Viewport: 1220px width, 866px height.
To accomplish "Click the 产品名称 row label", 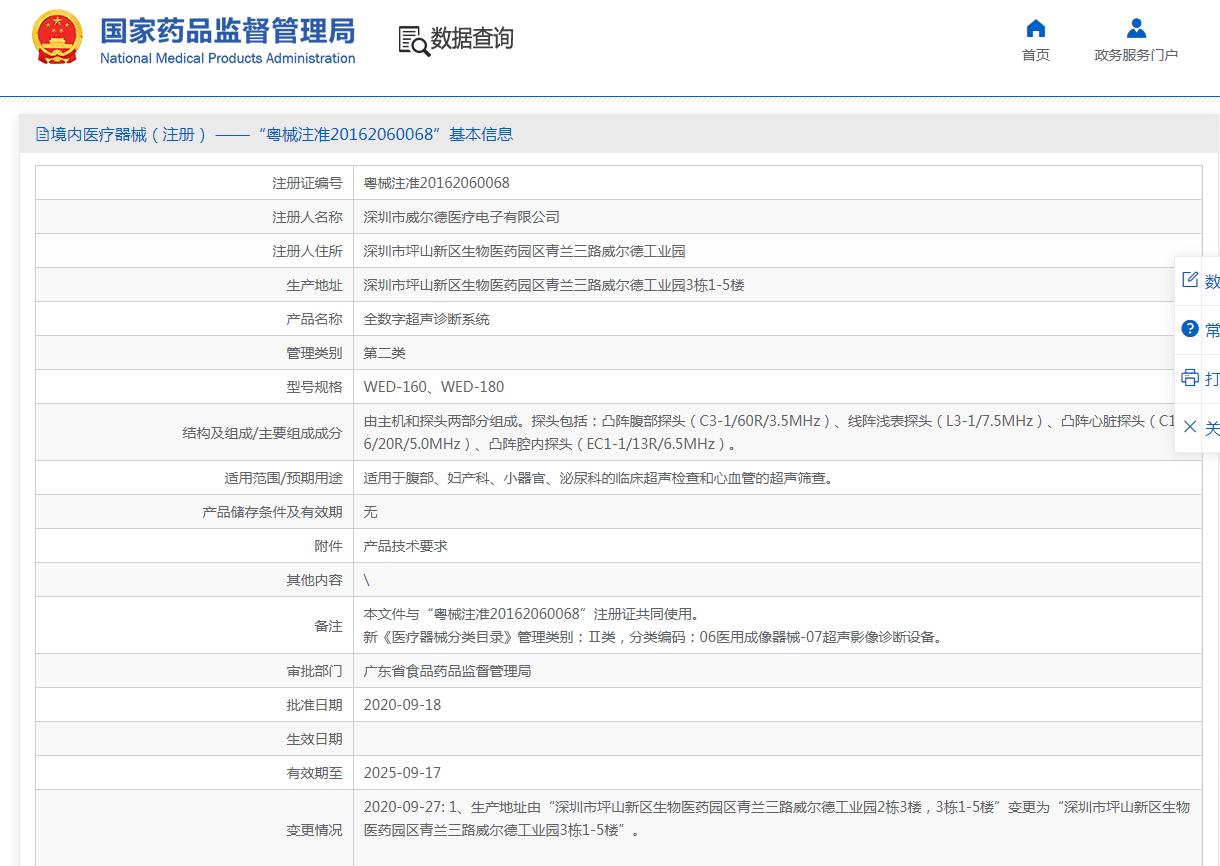I will pyautogui.click(x=314, y=319).
